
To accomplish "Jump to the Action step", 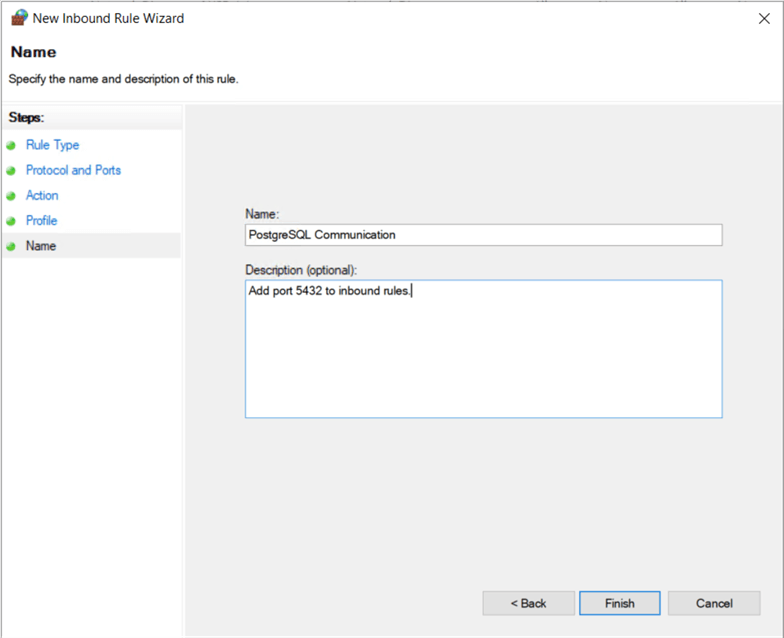I will (42, 195).
